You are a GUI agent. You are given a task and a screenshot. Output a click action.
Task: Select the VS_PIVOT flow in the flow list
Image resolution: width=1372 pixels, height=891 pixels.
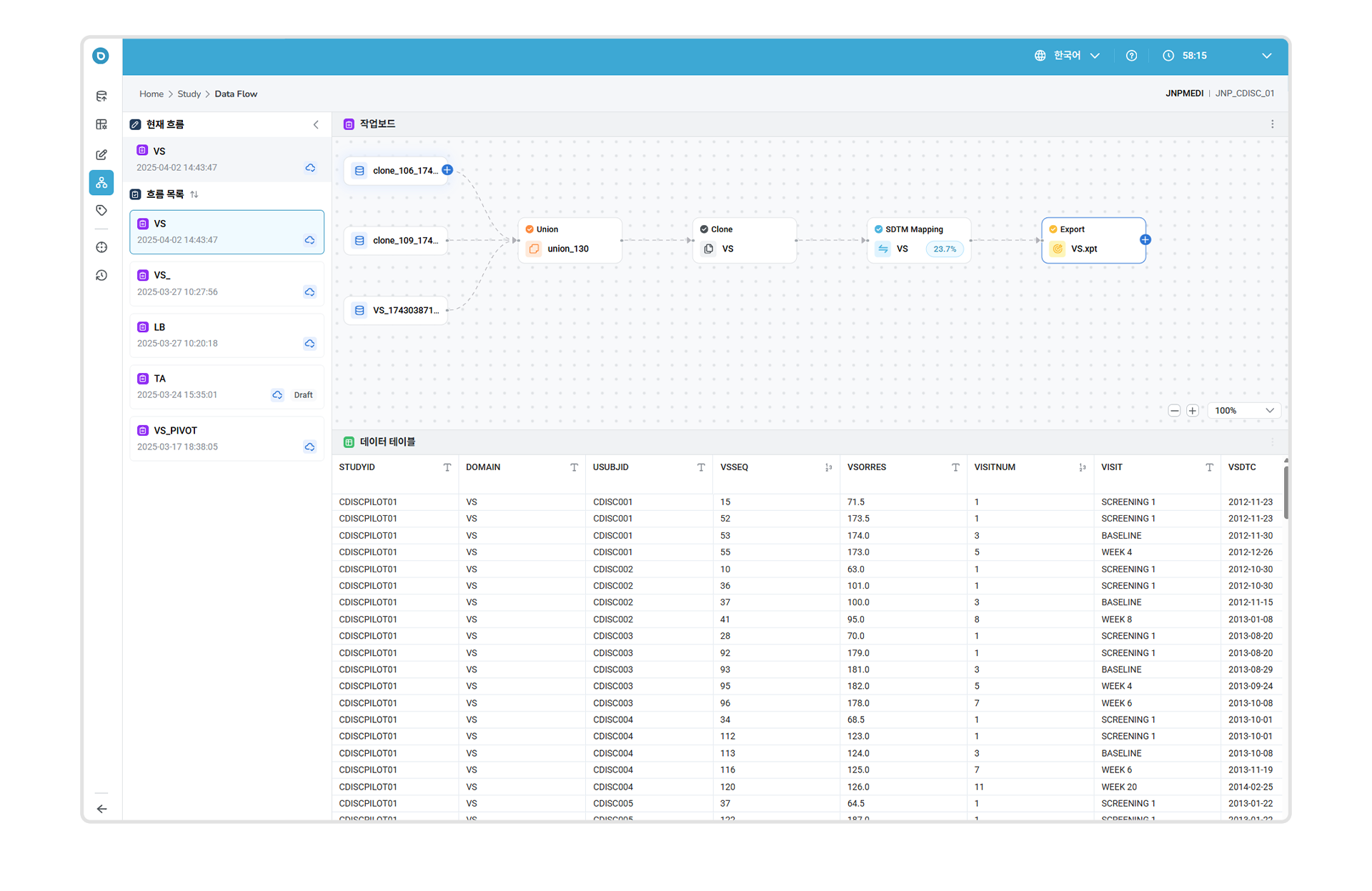[227, 437]
